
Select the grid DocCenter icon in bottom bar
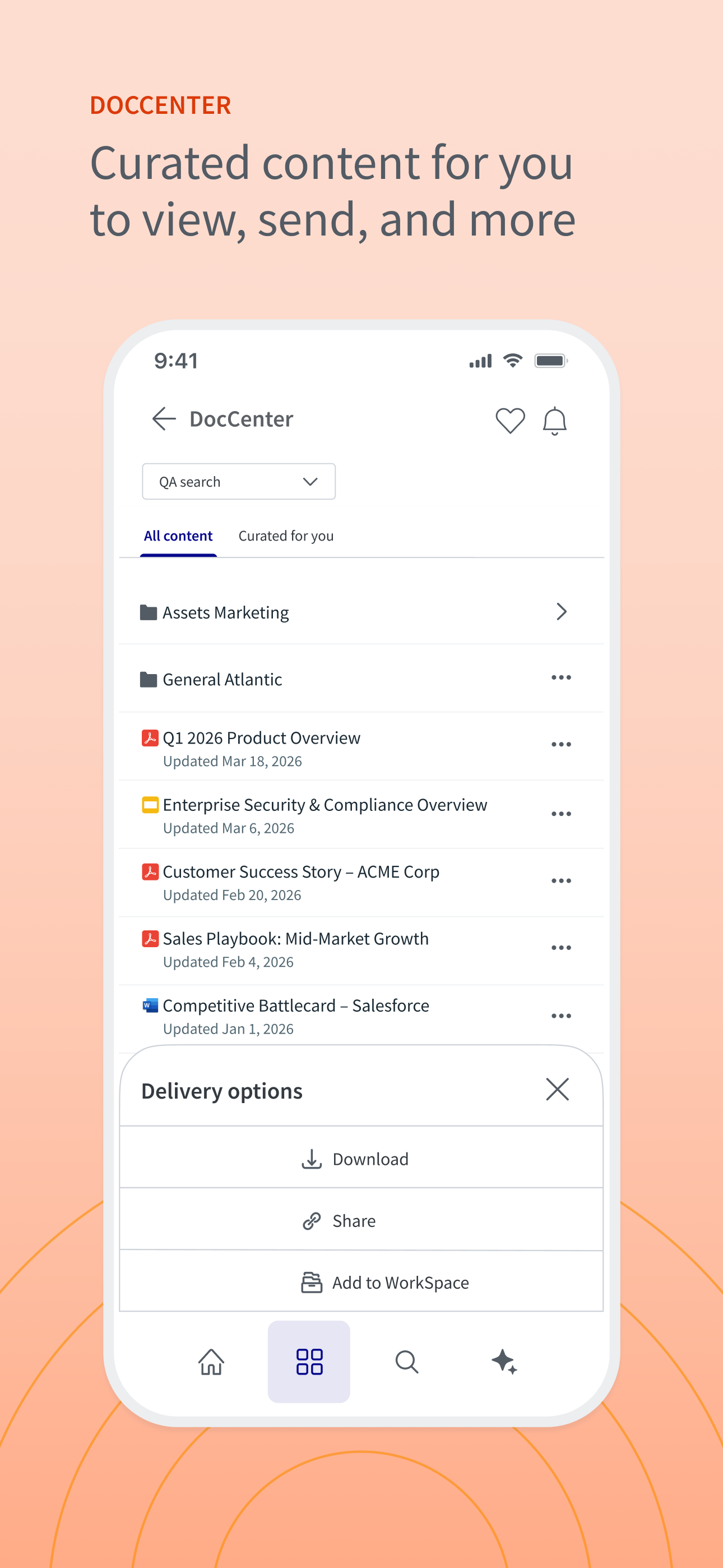click(309, 1362)
